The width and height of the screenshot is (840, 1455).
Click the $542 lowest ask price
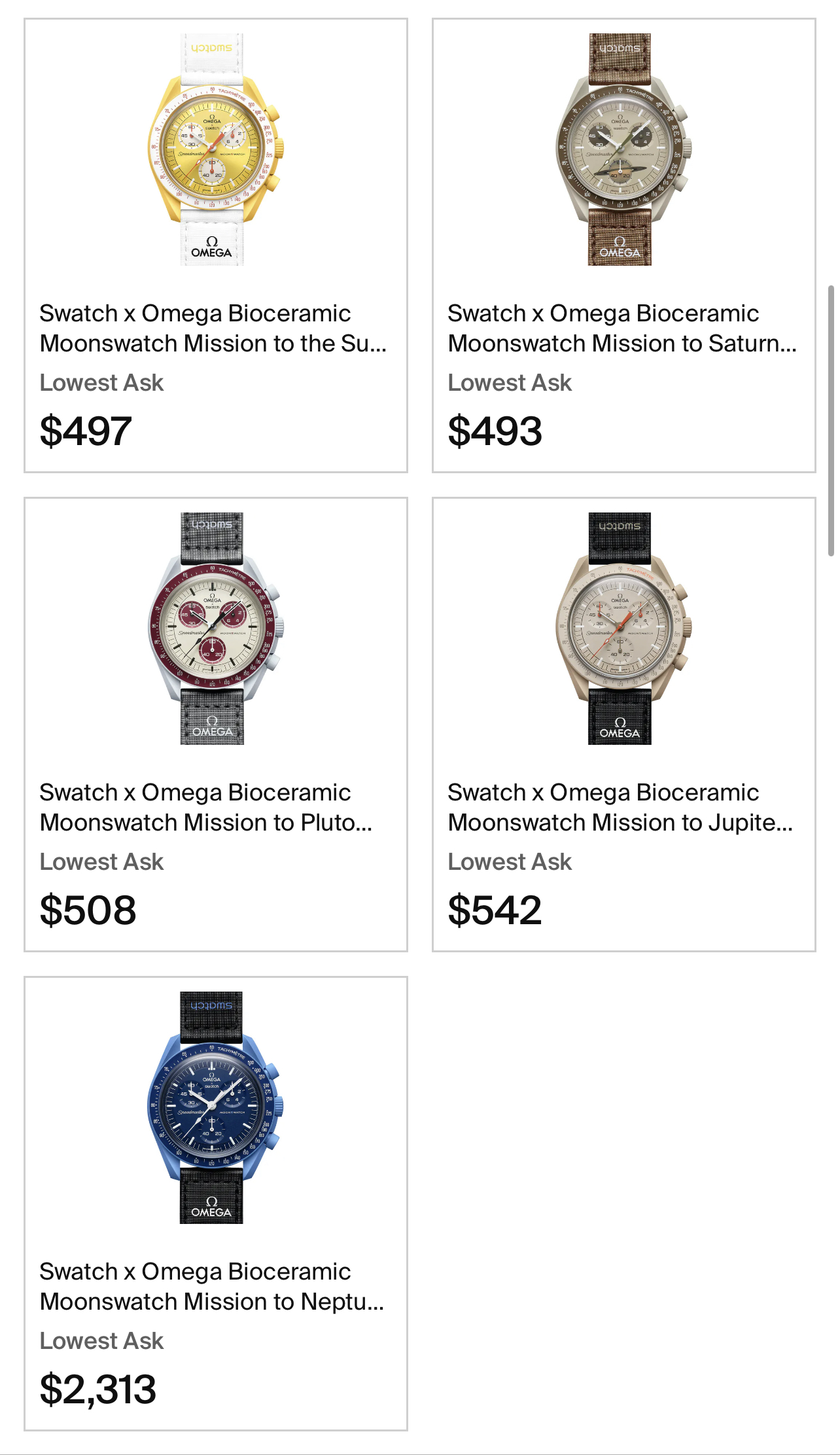coord(495,910)
